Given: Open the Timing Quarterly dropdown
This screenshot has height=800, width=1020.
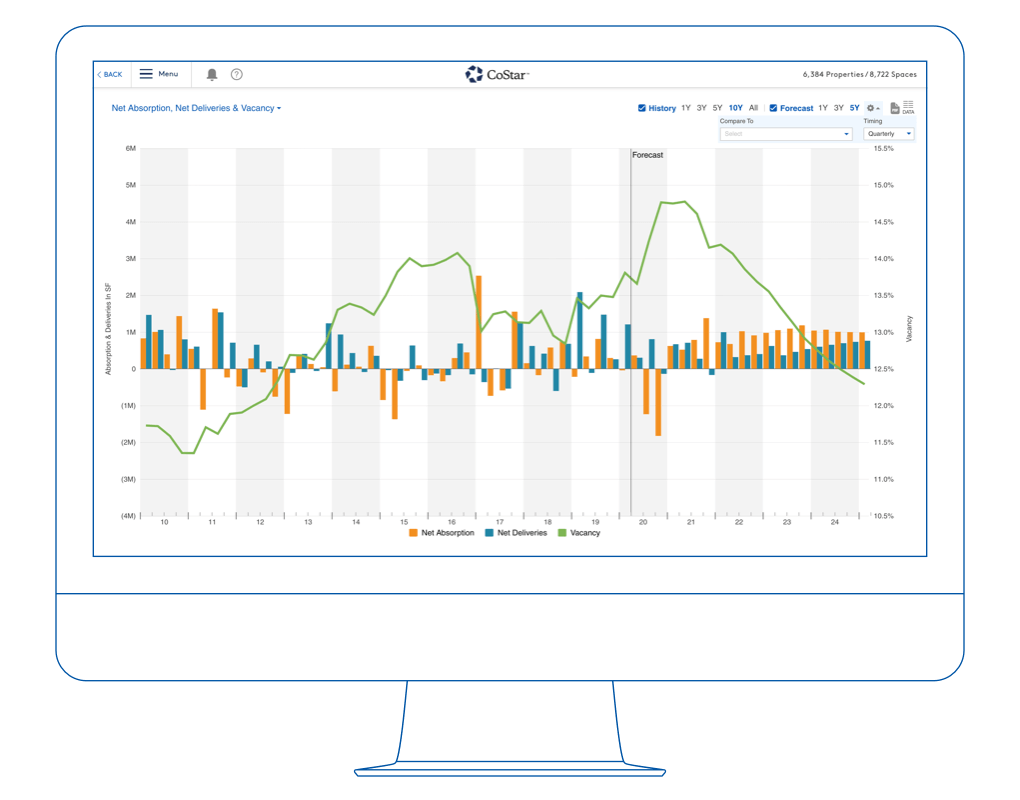Looking at the screenshot, I should [889, 134].
